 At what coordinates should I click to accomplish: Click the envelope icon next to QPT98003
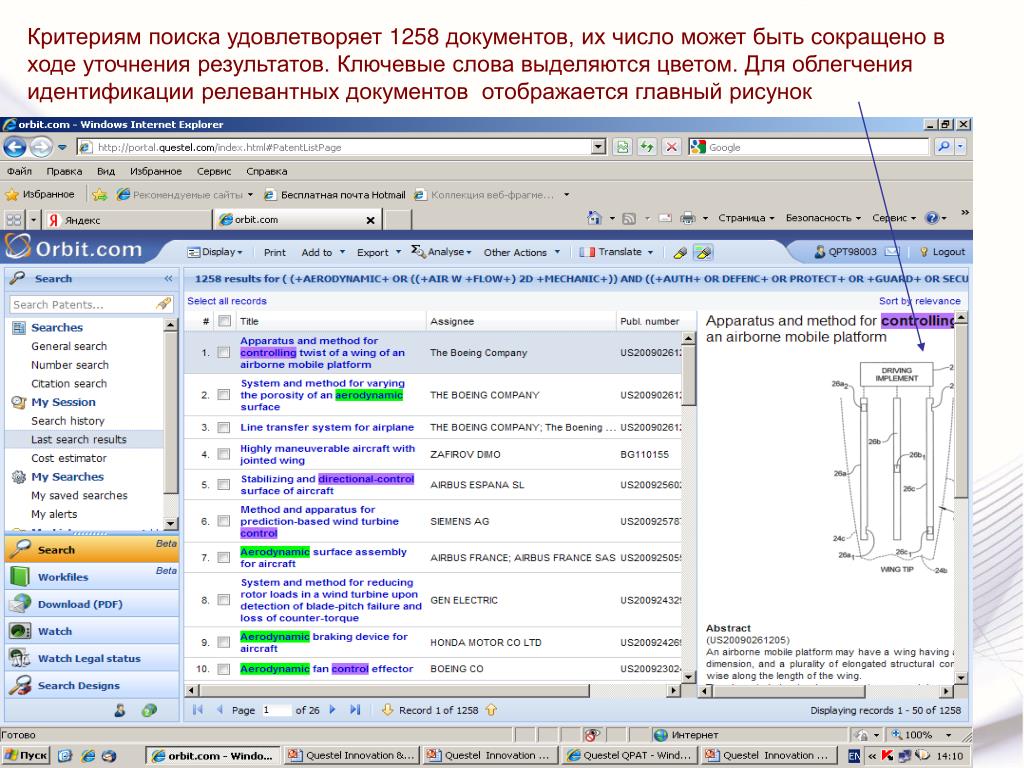coord(892,251)
